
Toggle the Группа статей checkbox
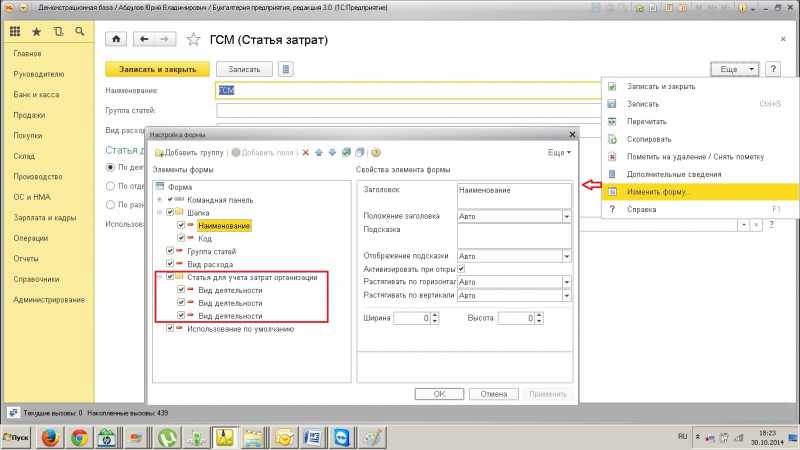170,251
